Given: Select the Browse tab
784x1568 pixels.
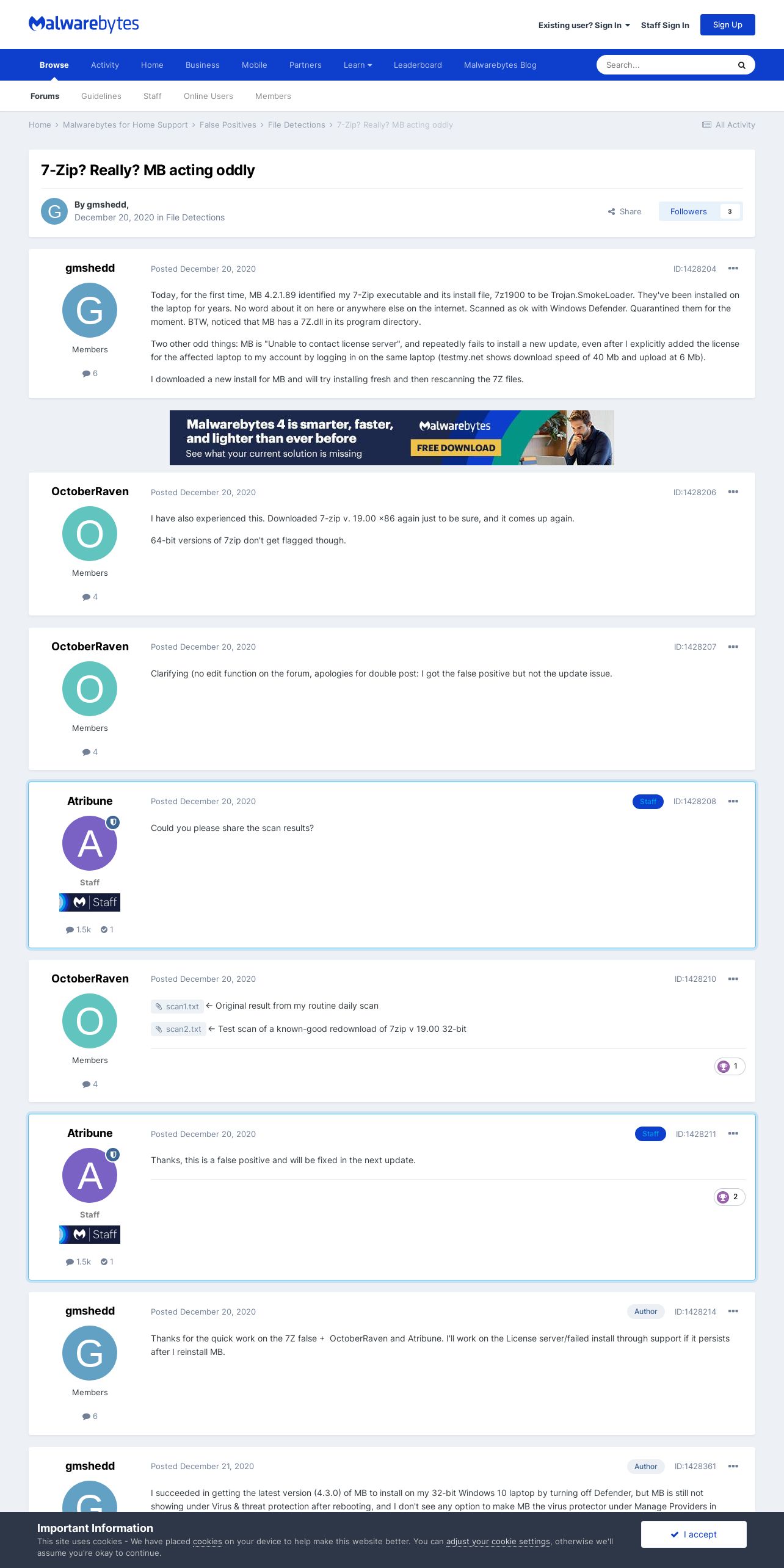Looking at the screenshot, I should click(x=54, y=65).
